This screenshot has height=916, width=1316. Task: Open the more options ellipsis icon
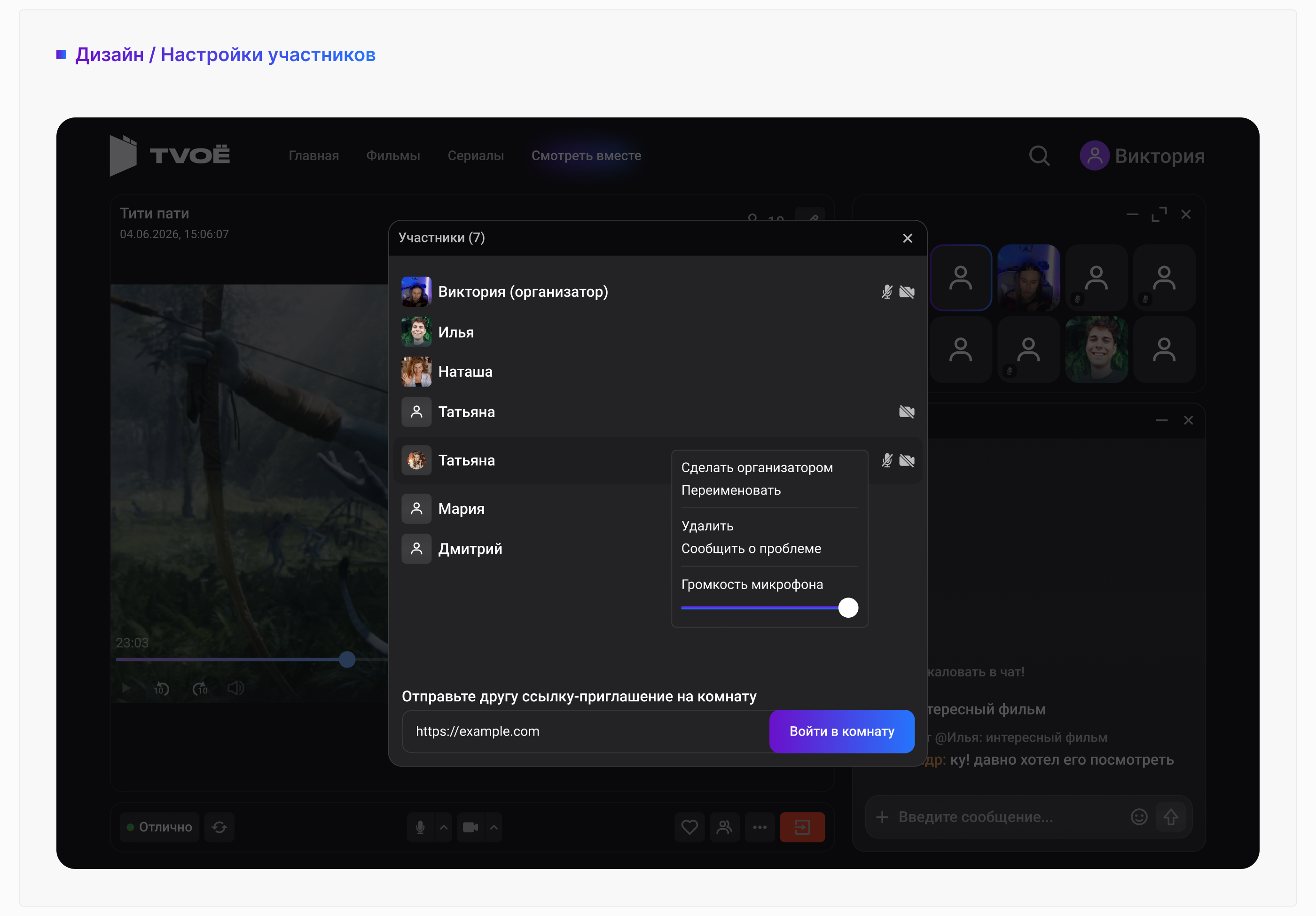(x=760, y=827)
